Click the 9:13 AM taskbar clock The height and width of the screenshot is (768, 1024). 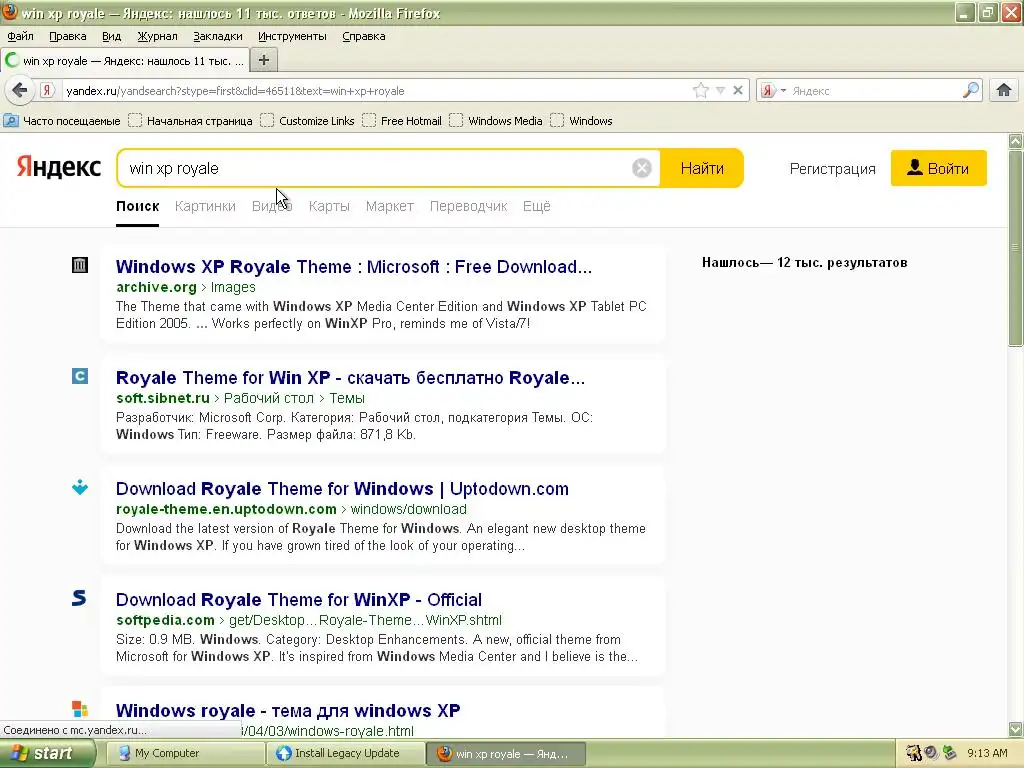[987, 753]
